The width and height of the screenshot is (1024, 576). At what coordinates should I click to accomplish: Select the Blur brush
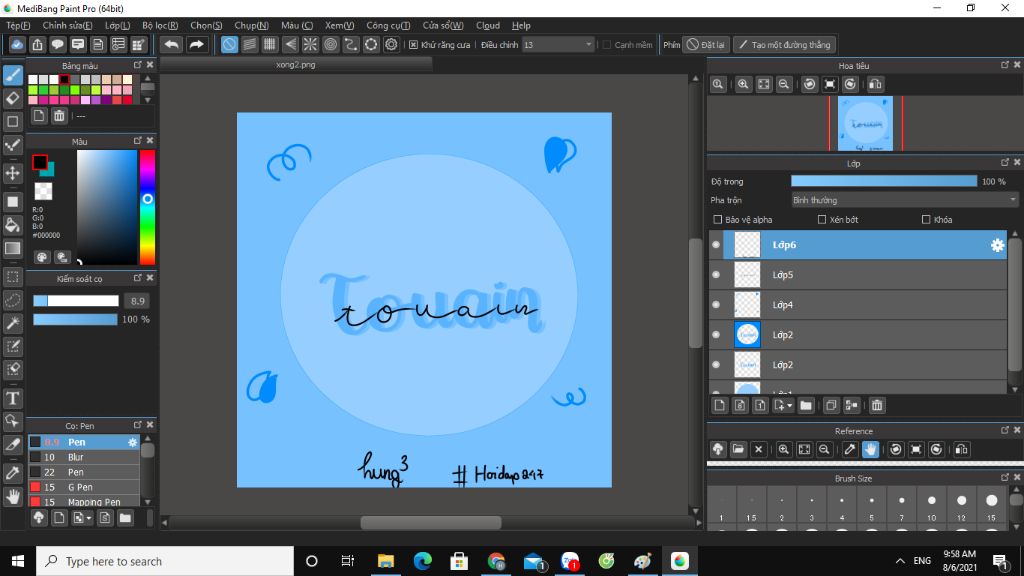click(84, 457)
